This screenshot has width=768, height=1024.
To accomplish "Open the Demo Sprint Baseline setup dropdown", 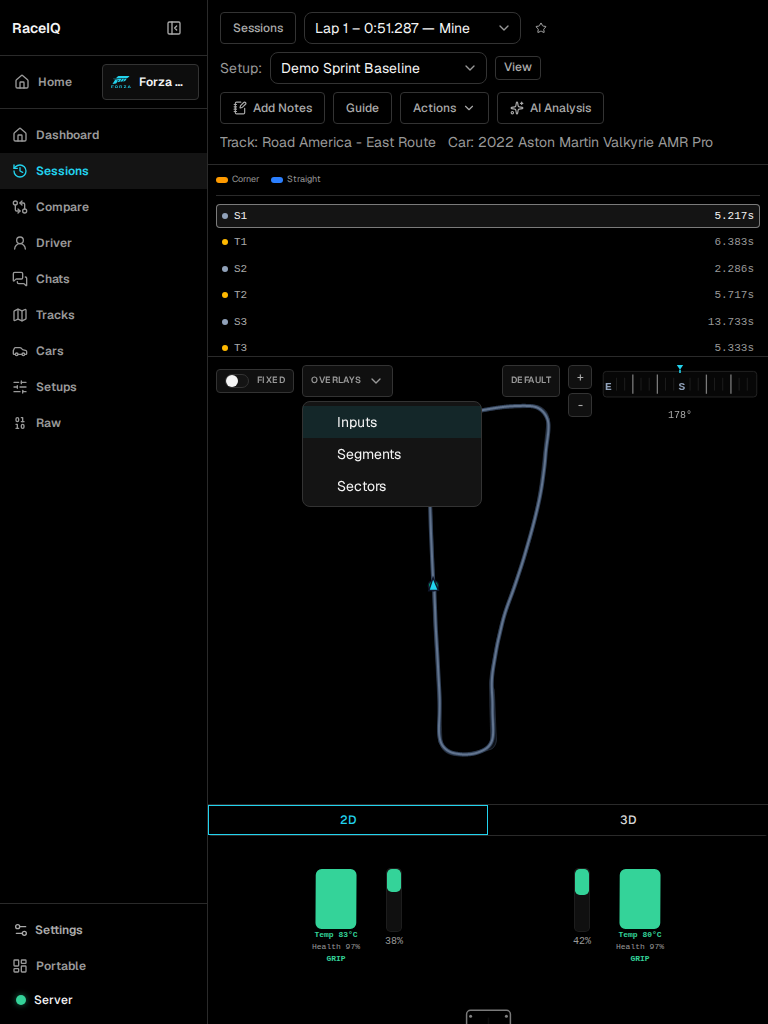I will click(x=378, y=68).
